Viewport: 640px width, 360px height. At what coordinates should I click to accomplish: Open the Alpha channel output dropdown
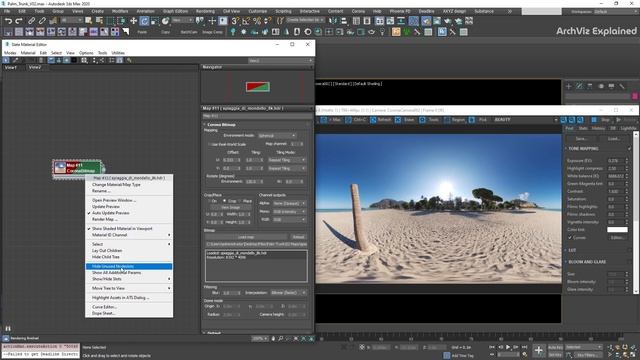[x=289, y=203]
